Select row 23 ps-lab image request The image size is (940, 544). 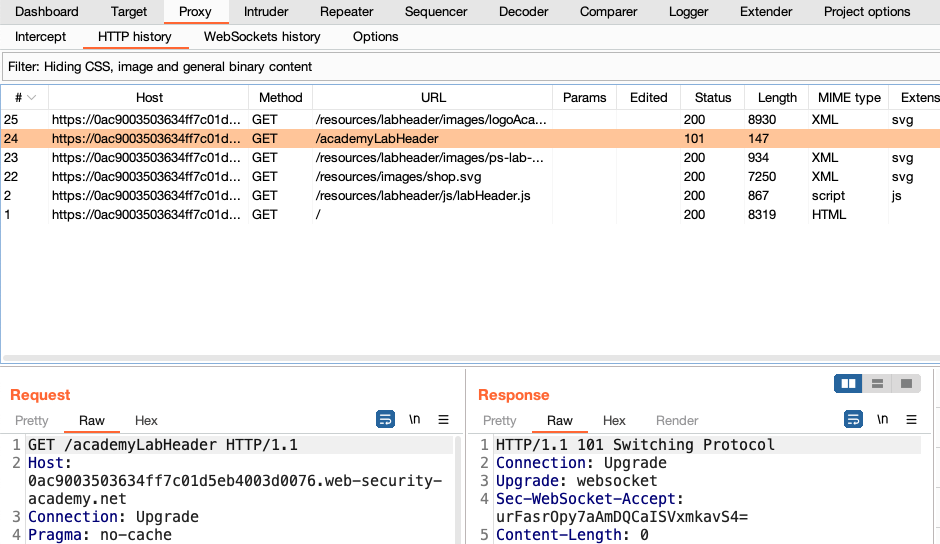click(470, 158)
